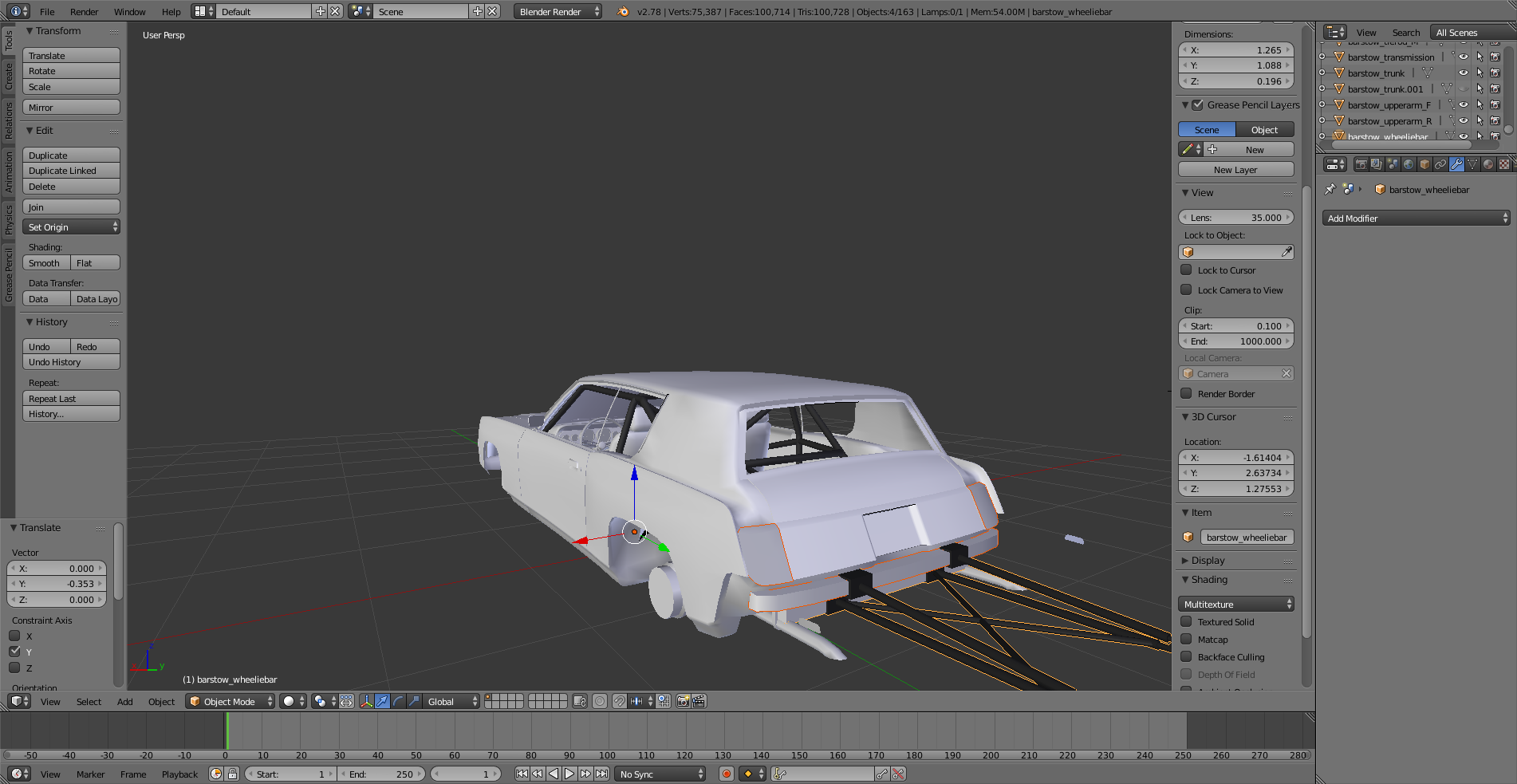The height and width of the screenshot is (784, 1517).
Task: Open the World properties tab (globe icon)
Action: pos(1409,164)
